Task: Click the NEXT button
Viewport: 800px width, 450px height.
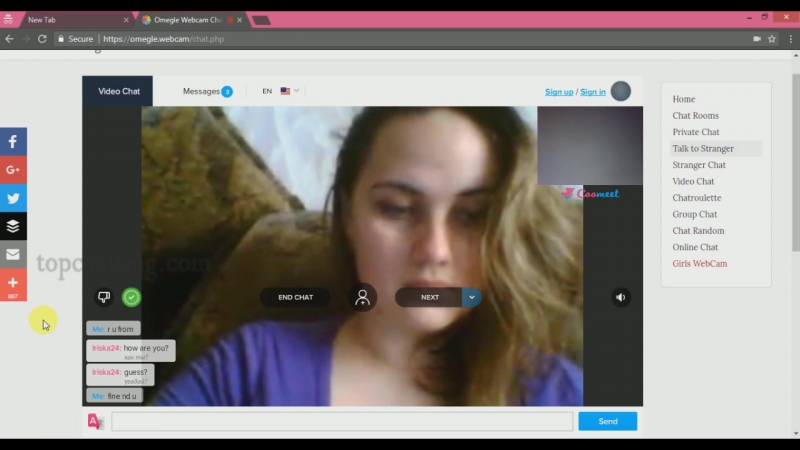Action: tap(430, 297)
